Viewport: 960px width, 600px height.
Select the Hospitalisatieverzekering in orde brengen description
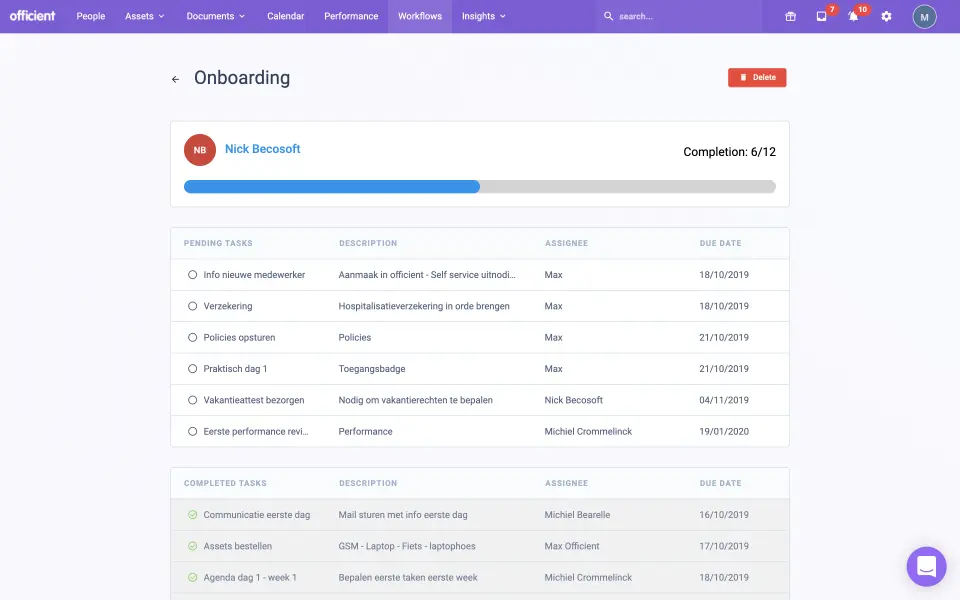click(424, 306)
